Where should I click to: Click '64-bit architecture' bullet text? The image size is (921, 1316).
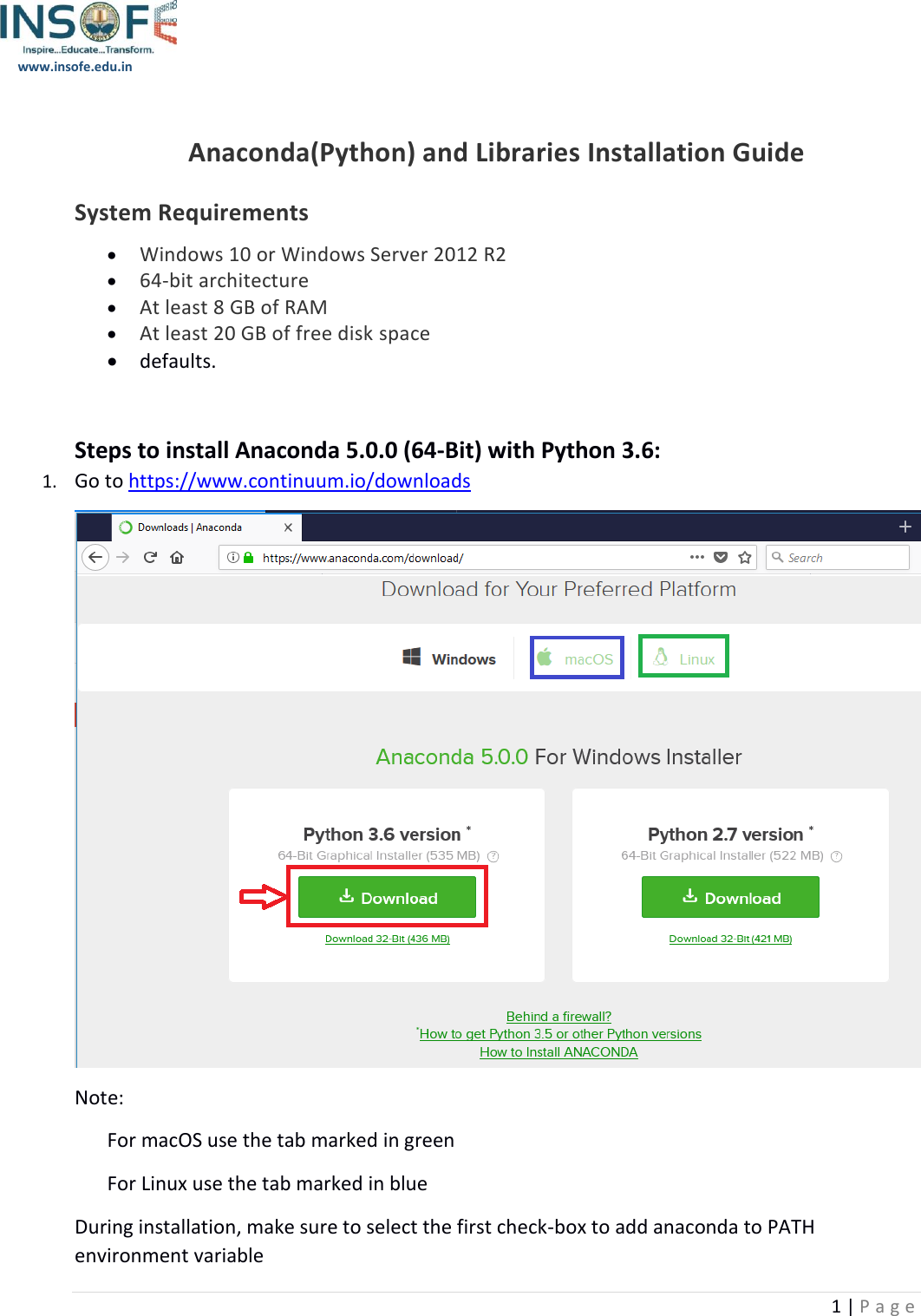tap(224, 280)
